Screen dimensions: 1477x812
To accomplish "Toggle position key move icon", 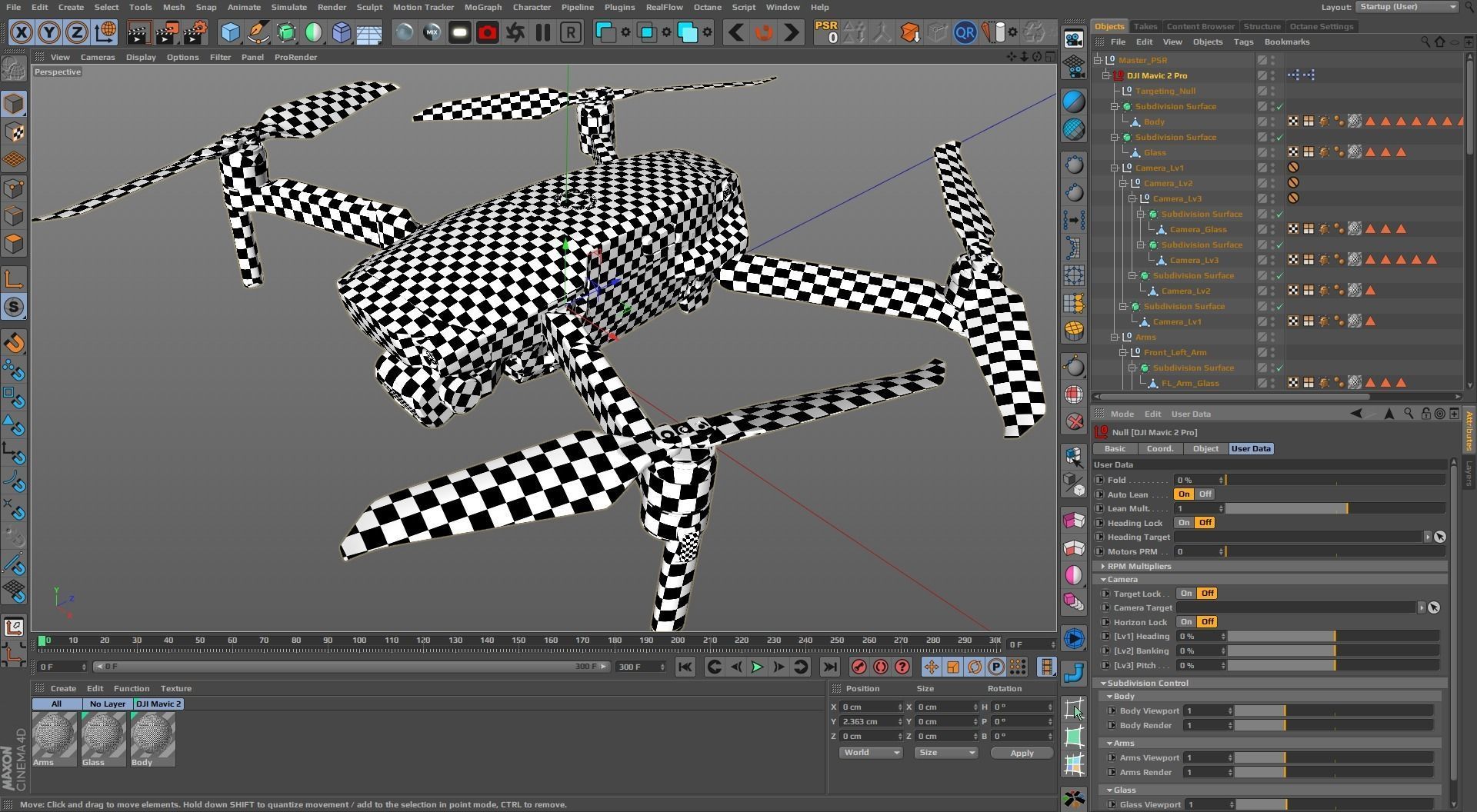I will click(x=931, y=667).
